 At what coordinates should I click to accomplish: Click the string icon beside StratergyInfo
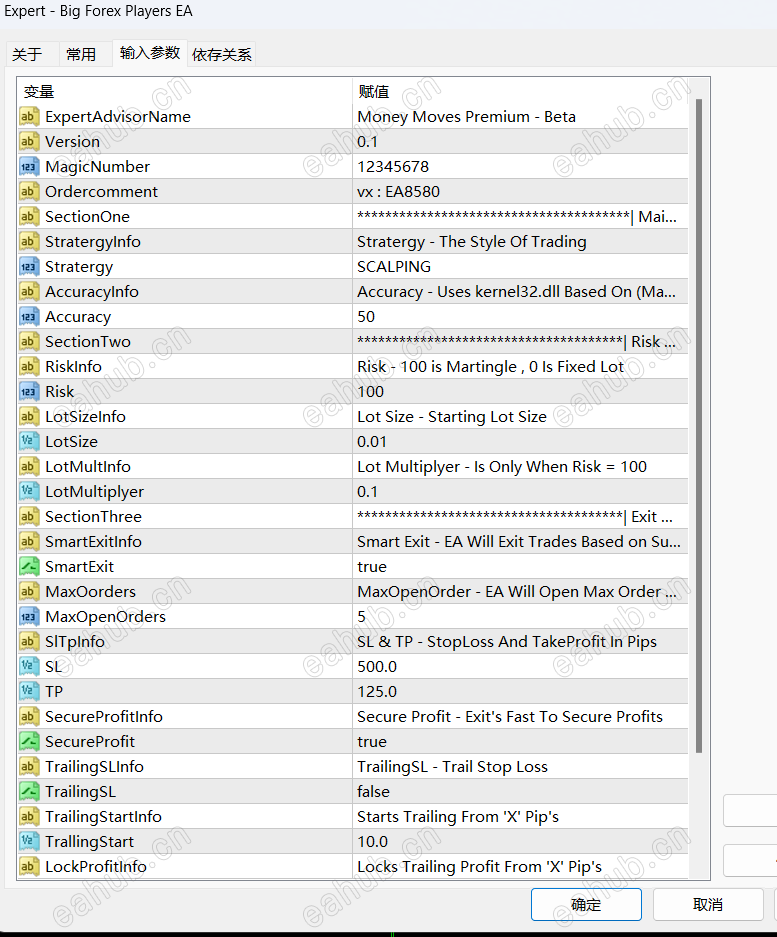[29, 242]
